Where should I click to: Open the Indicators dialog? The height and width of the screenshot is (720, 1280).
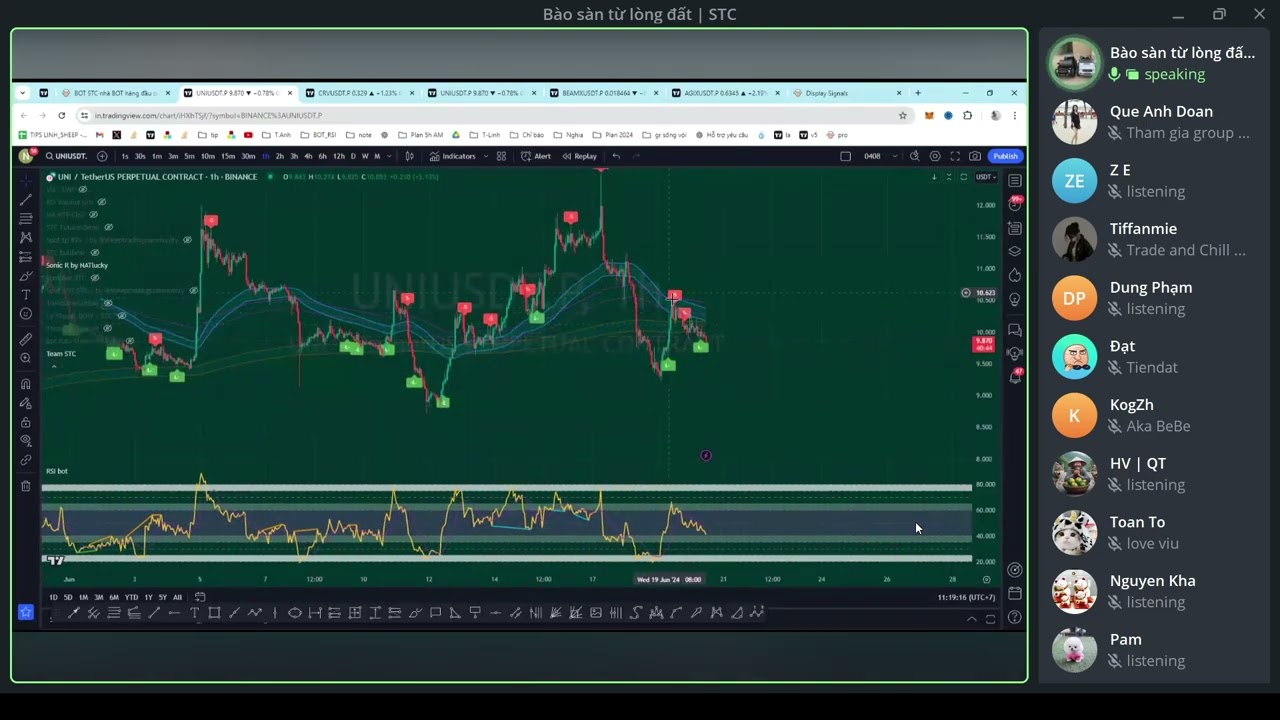pyautogui.click(x=453, y=156)
